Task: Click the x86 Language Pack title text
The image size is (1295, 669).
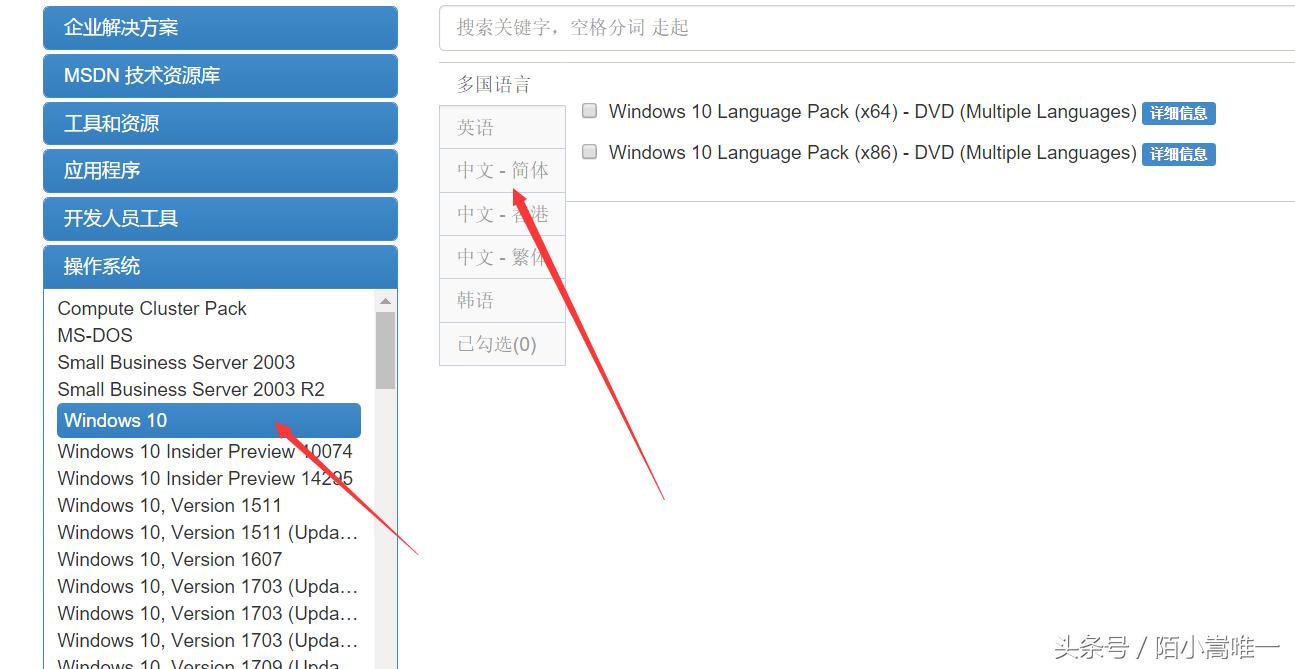Action: (872, 153)
